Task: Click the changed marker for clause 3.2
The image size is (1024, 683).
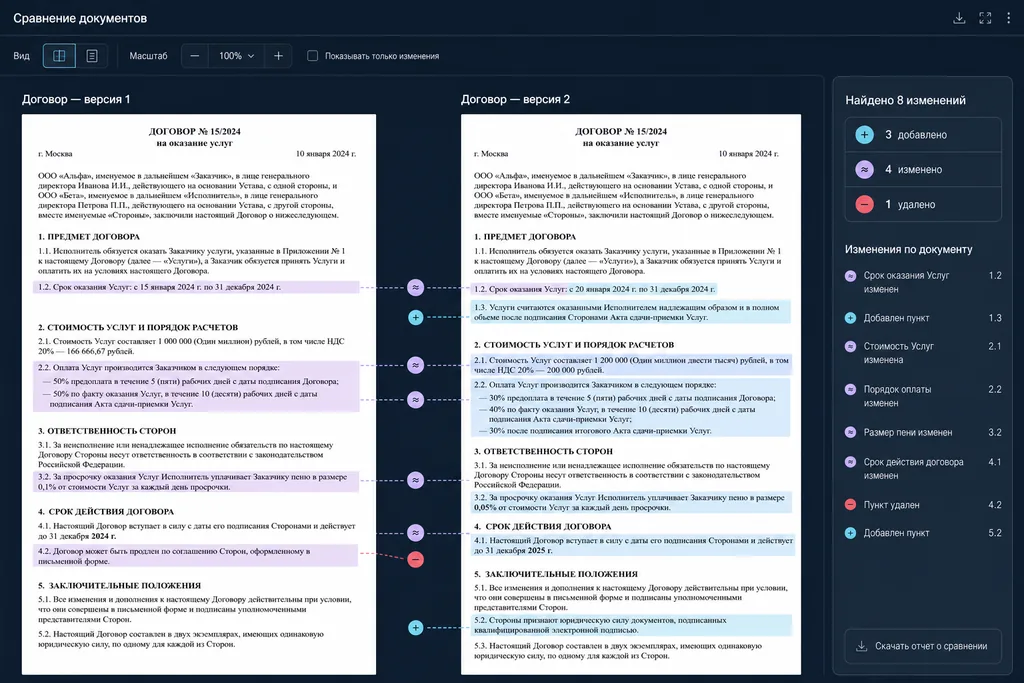Action: [415, 481]
